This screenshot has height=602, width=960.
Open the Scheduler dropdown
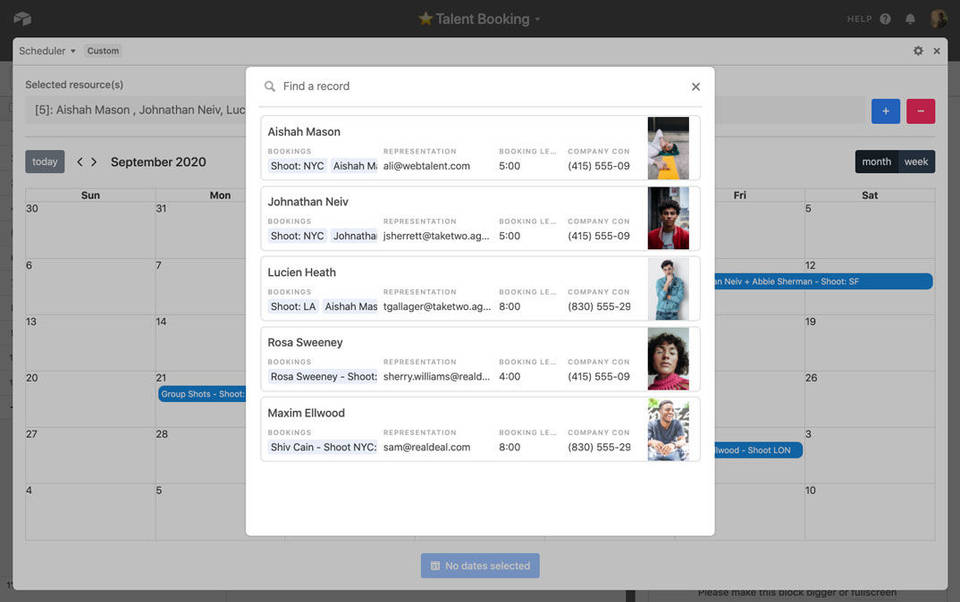(44, 50)
